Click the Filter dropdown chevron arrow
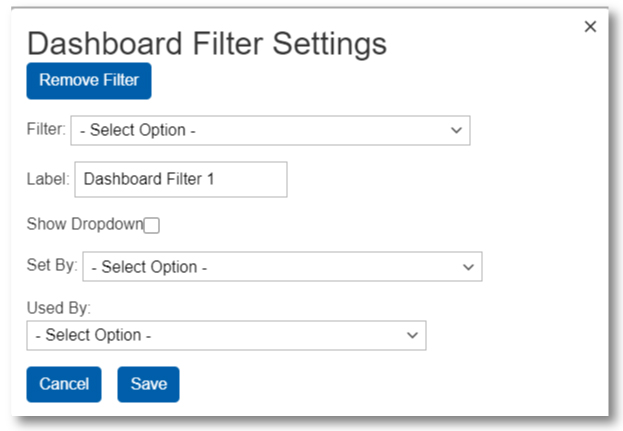The width and height of the screenshot is (623, 431). coord(456,130)
